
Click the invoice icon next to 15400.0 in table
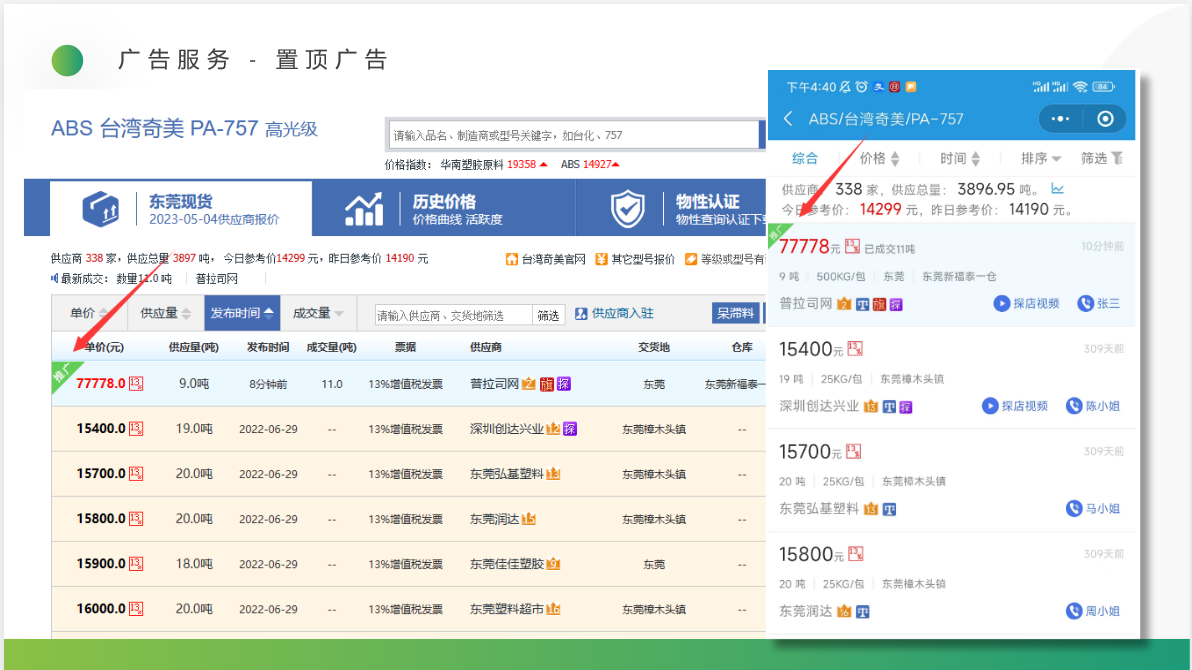(x=136, y=428)
